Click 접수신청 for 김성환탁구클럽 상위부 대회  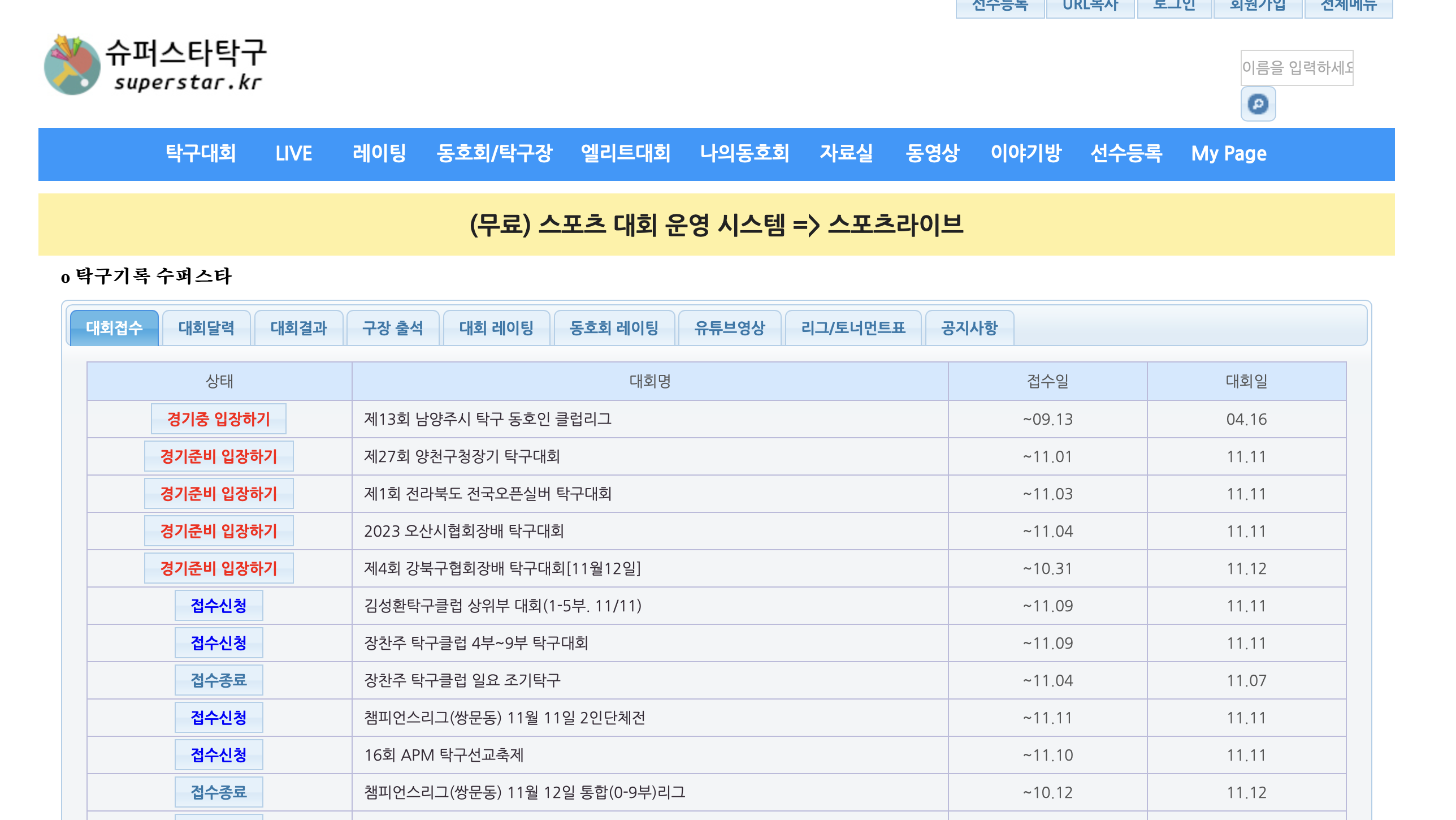tap(219, 605)
